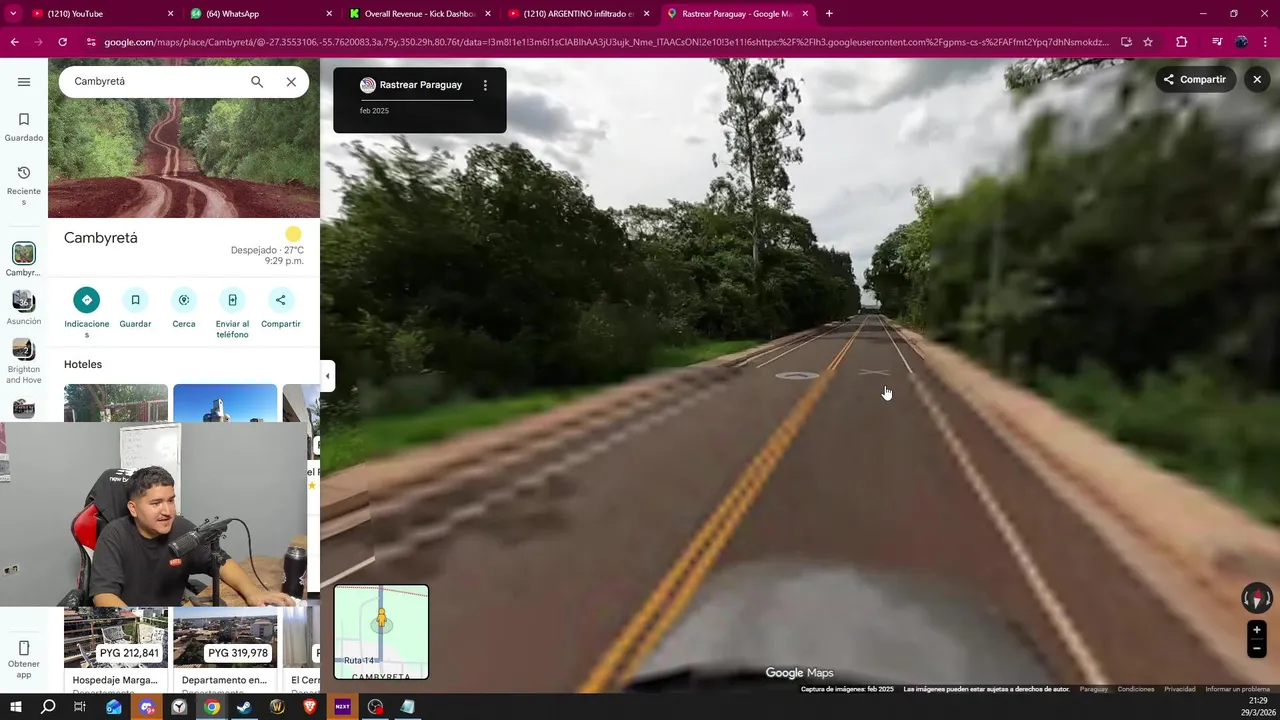The height and width of the screenshot is (720, 1280).
Task: Select Asunción recent place shortcut
Action: point(23,307)
